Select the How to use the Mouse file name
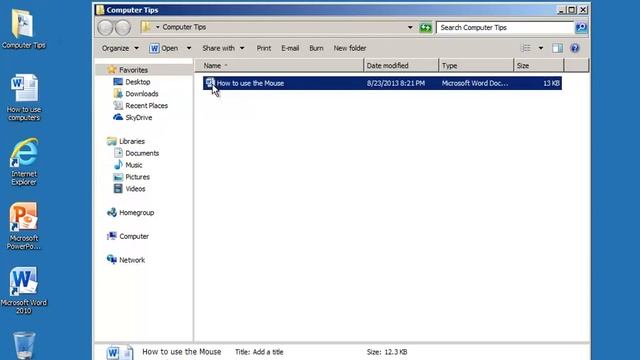The image size is (640, 360). coord(250,83)
